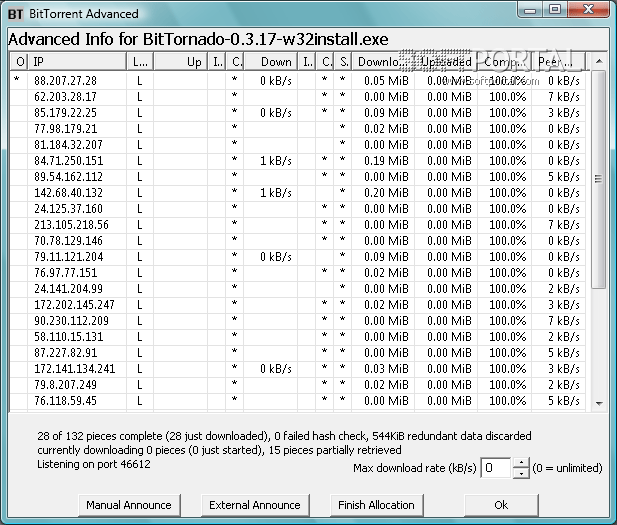Select peer row 89.54.162.112
The width and height of the screenshot is (617, 525).
[x=298, y=177]
